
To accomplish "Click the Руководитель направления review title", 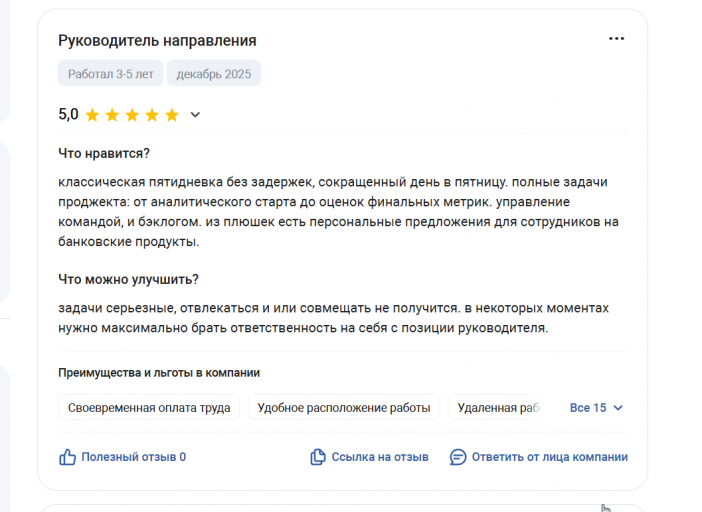I will click(x=157, y=40).
